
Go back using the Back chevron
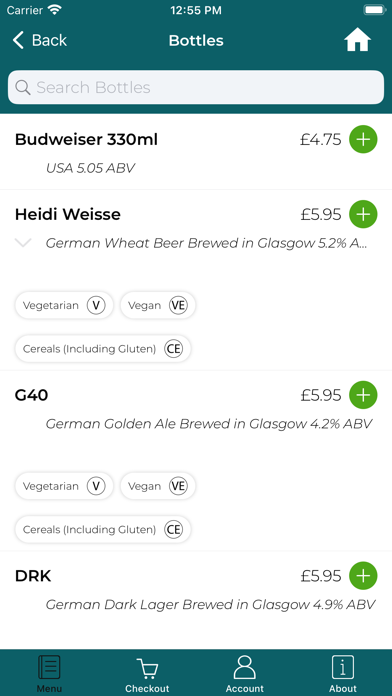[x=40, y=40]
